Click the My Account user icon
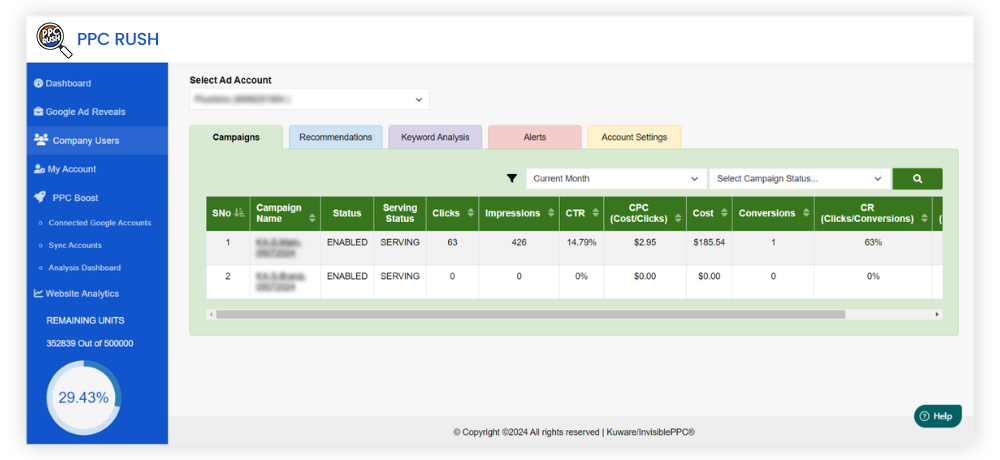 [x=39, y=169]
